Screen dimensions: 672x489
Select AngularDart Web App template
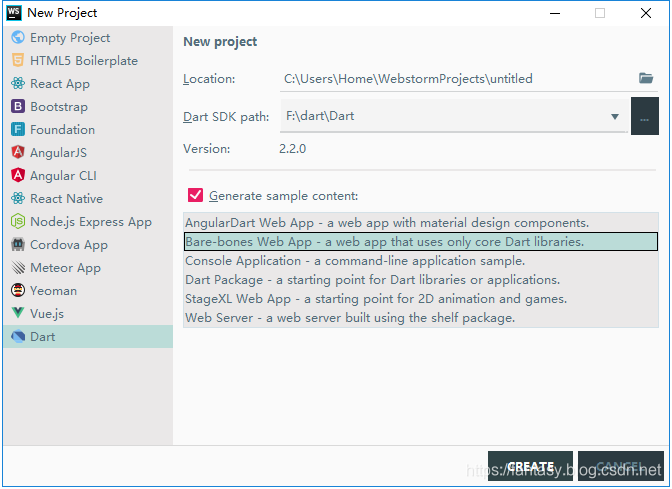point(421,223)
